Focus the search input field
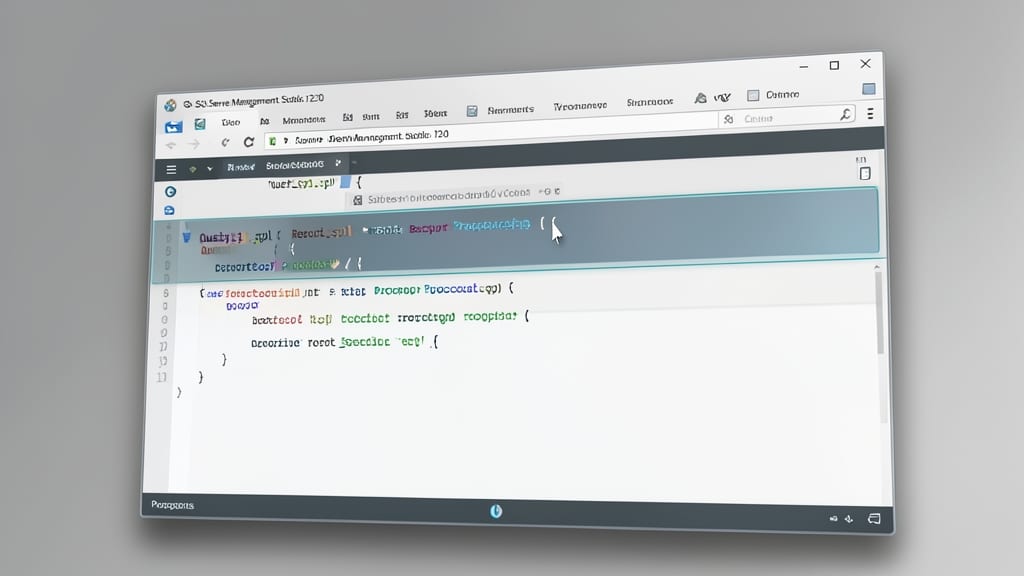The width and height of the screenshot is (1024, 576). pos(788,118)
